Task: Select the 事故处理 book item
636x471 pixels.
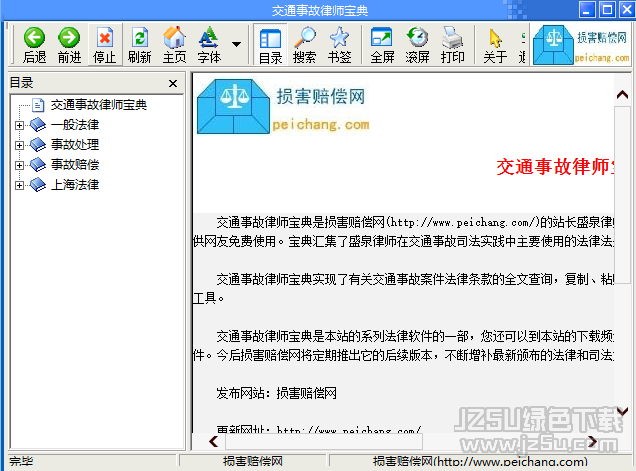Action: [75, 145]
